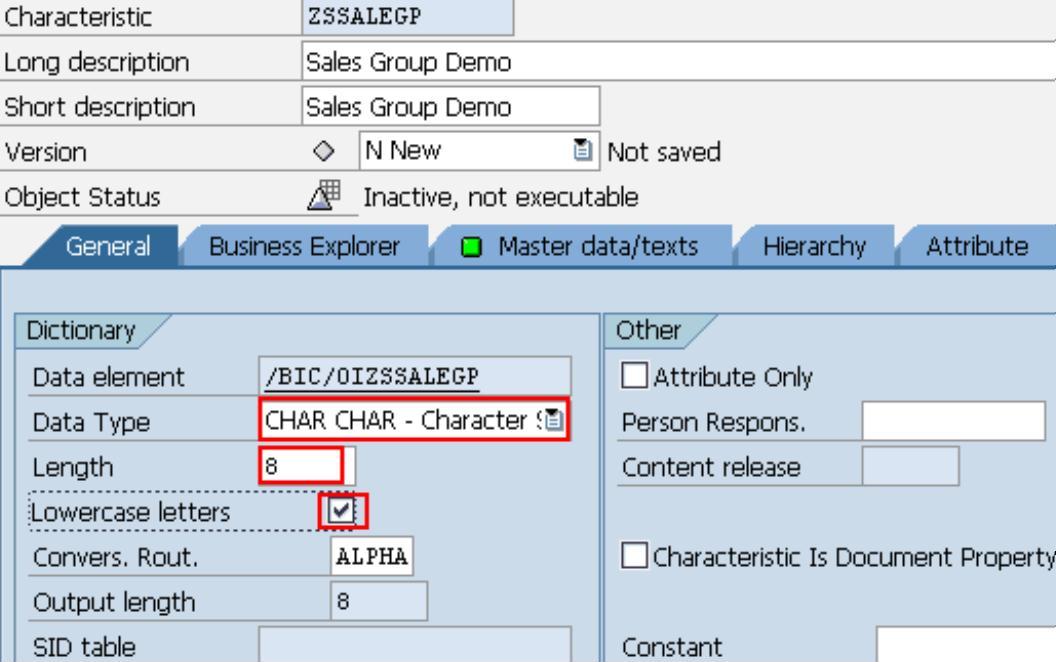The height and width of the screenshot is (662, 1056).
Task: Toggle the Lowercase letters checkbox
Action: click(341, 510)
